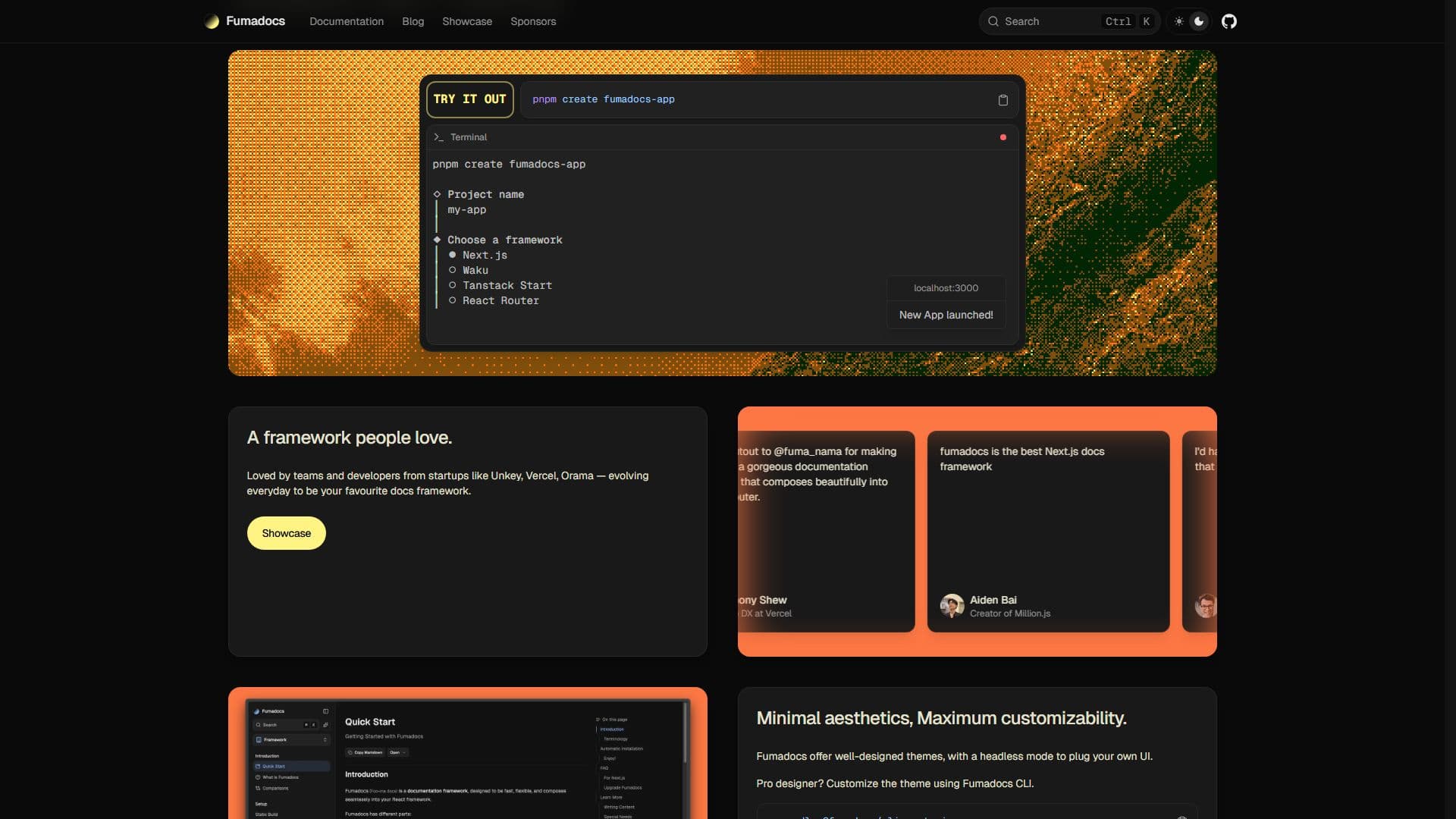This screenshot has width=1456, height=819.
Task: Open the GitHub repository icon
Action: pyautogui.click(x=1229, y=21)
